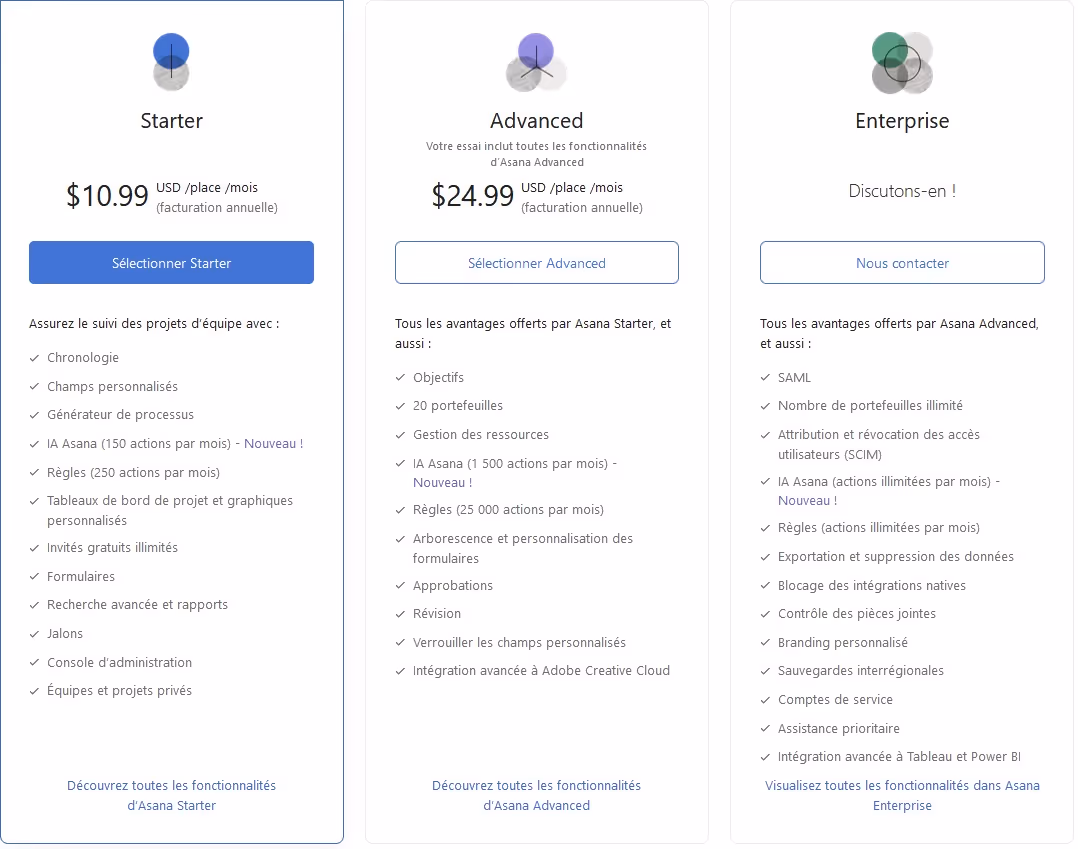Open Découvrez toutes les fonctionnalités d'Asana Advanced link
This screenshot has width=1078, height=849.
(x=536, y=795)
